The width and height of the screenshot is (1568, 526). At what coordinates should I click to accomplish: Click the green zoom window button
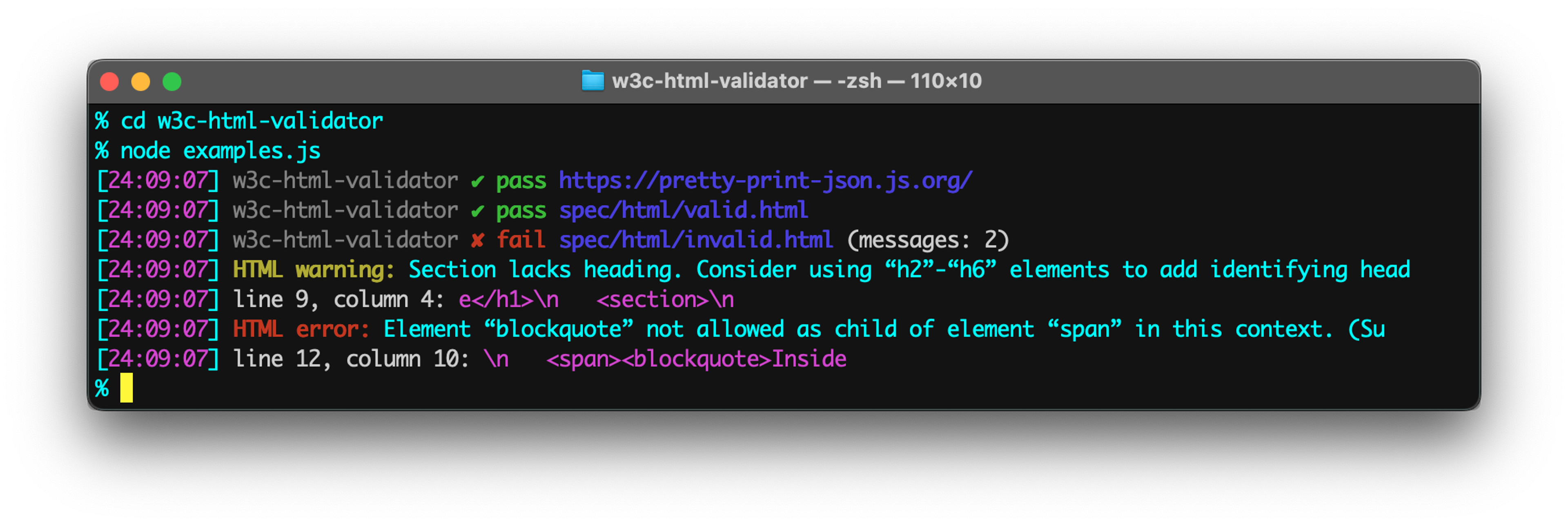(172, 82)
